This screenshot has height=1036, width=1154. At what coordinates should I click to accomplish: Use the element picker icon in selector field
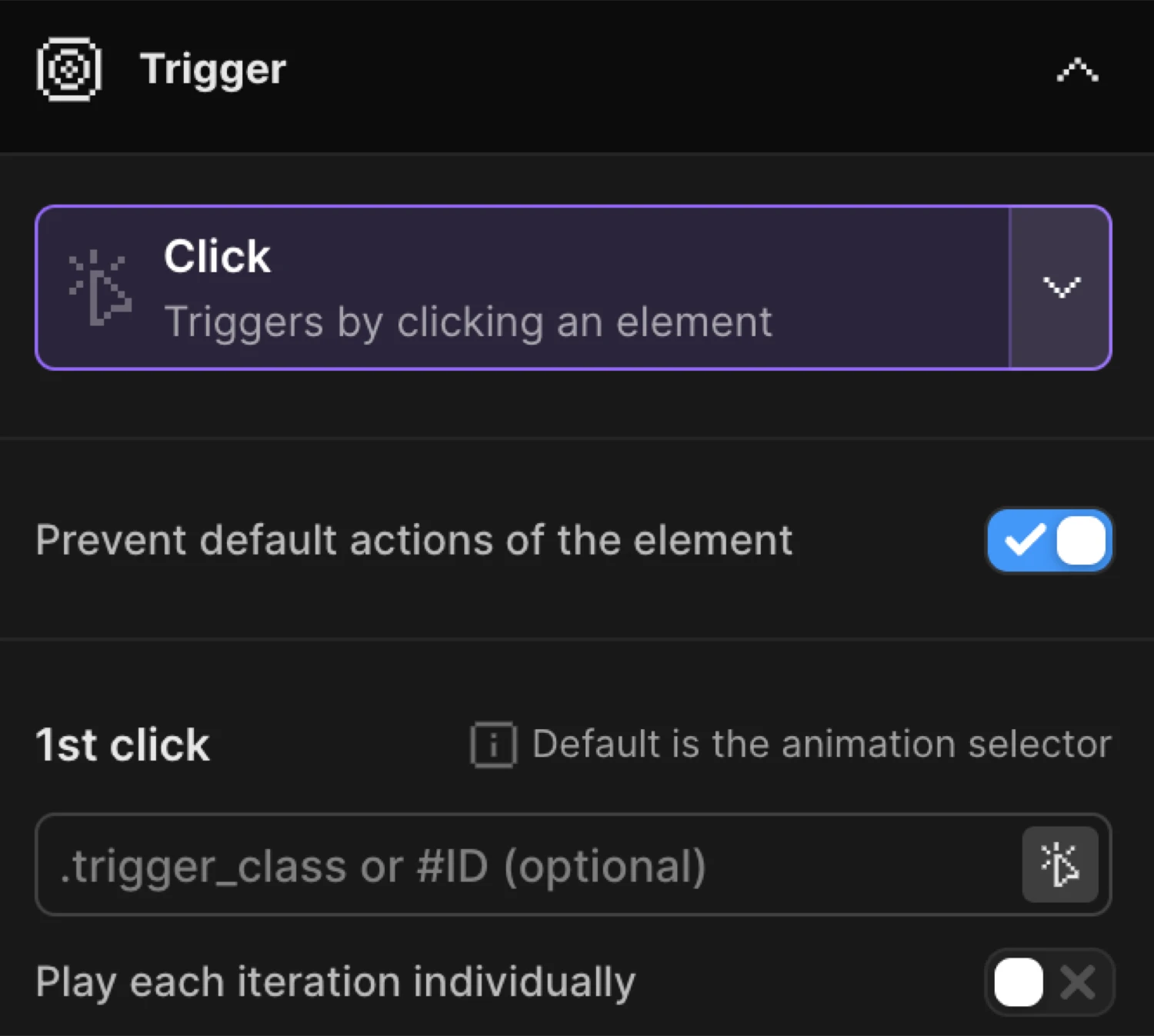pyautogui.click(x=1061, y=864)
